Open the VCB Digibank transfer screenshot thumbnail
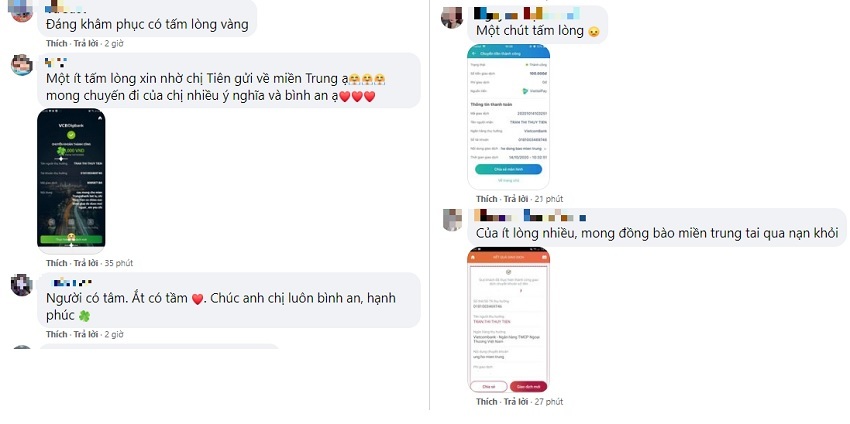850x424 pixels. (71, 179)
